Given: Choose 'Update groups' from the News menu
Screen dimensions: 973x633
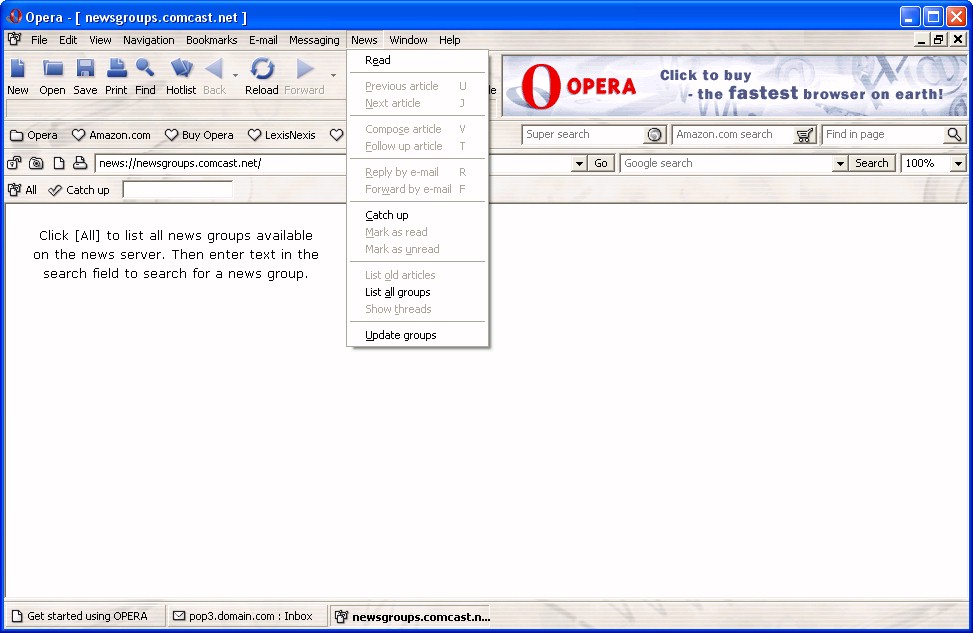Looking at the screenshot, I should pyautogui.click(x=401, y=335).
